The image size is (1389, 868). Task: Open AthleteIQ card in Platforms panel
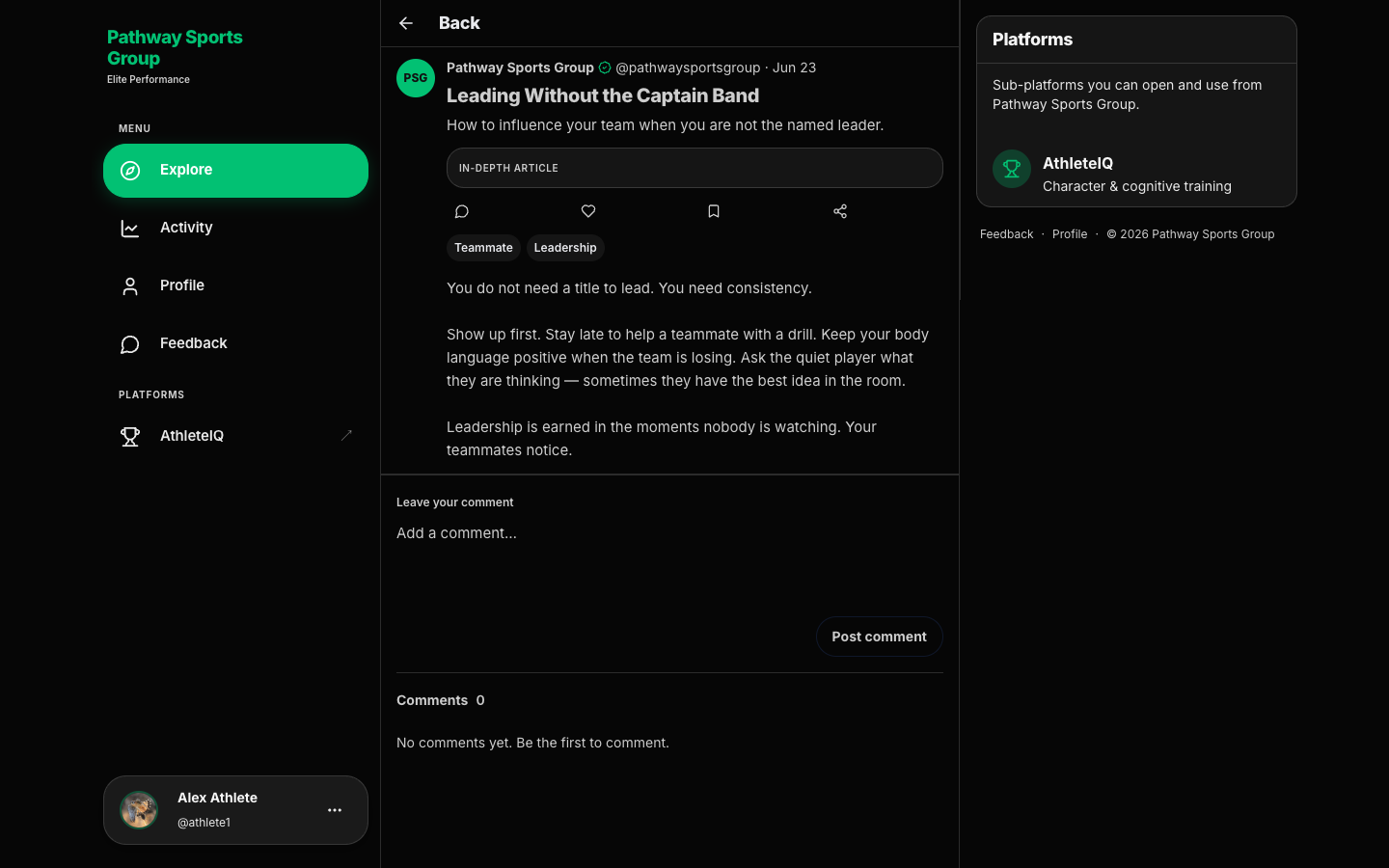pyautogui.click(x=1136, y=174)
